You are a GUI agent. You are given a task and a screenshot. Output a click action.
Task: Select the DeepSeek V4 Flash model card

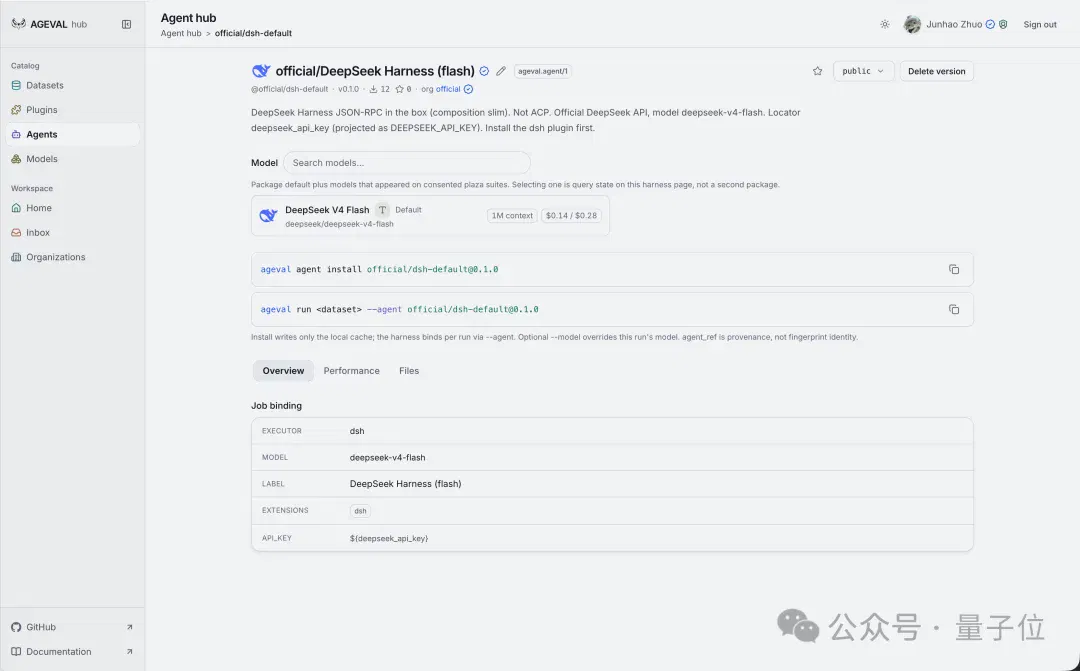(430, 216)
